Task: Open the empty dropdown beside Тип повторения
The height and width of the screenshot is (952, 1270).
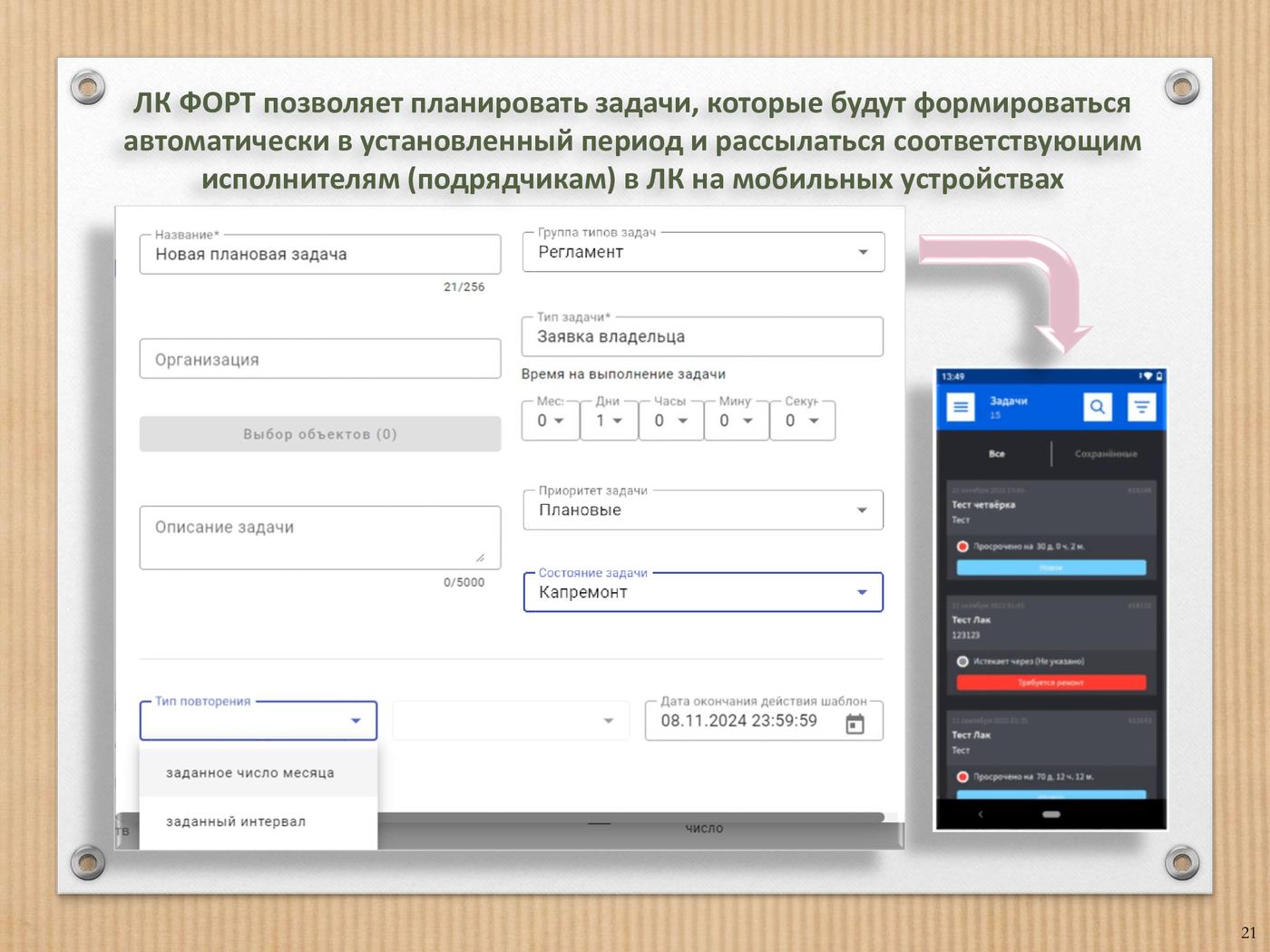Action: pyautogui.click(x=511, y=721)
